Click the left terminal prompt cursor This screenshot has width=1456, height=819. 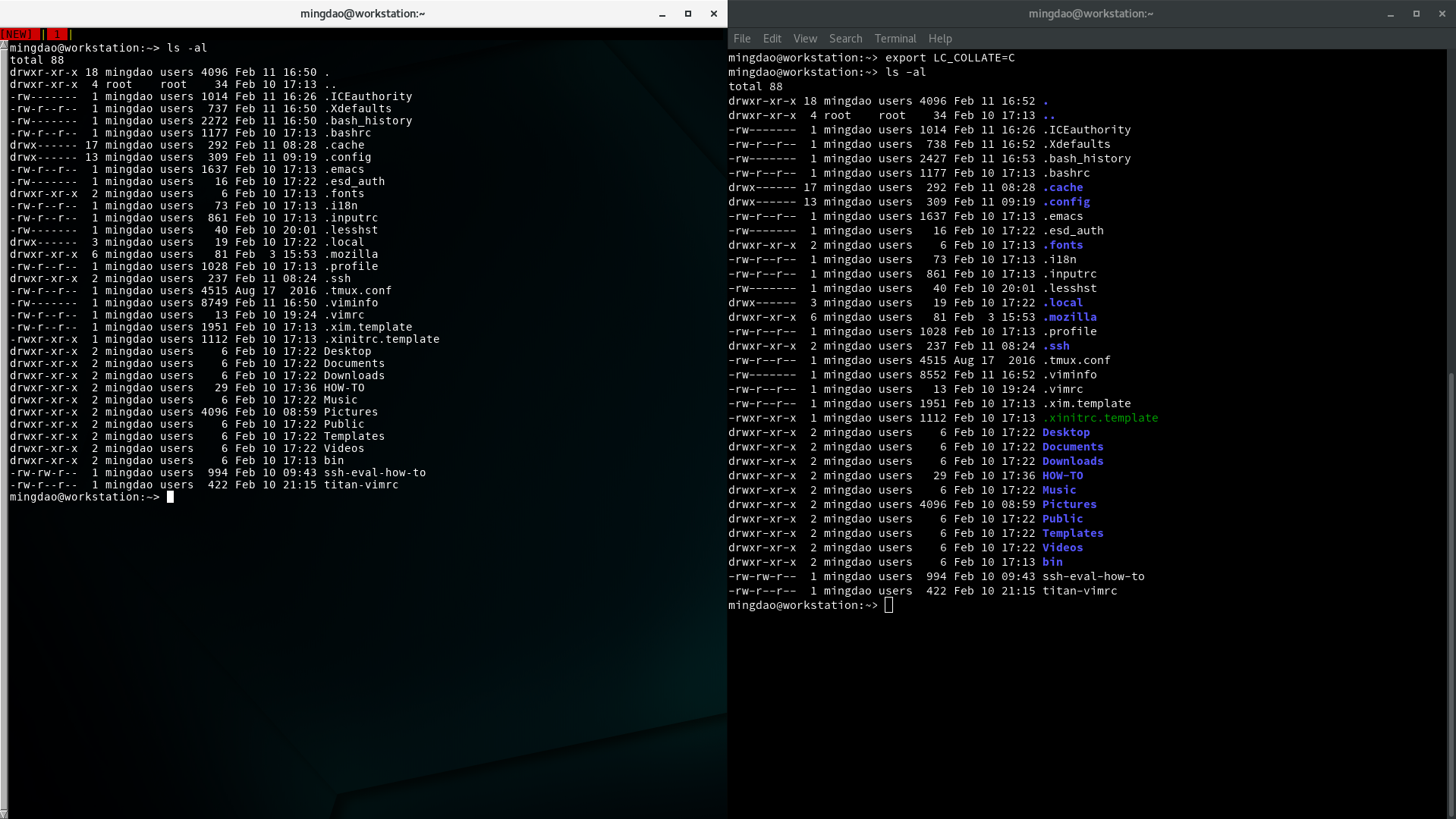pos(170,497)
